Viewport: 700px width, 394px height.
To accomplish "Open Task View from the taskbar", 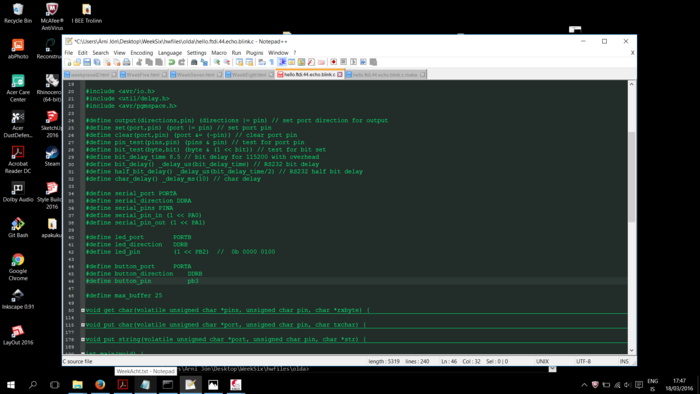I will pyautogui.click(x=54, y=385).
